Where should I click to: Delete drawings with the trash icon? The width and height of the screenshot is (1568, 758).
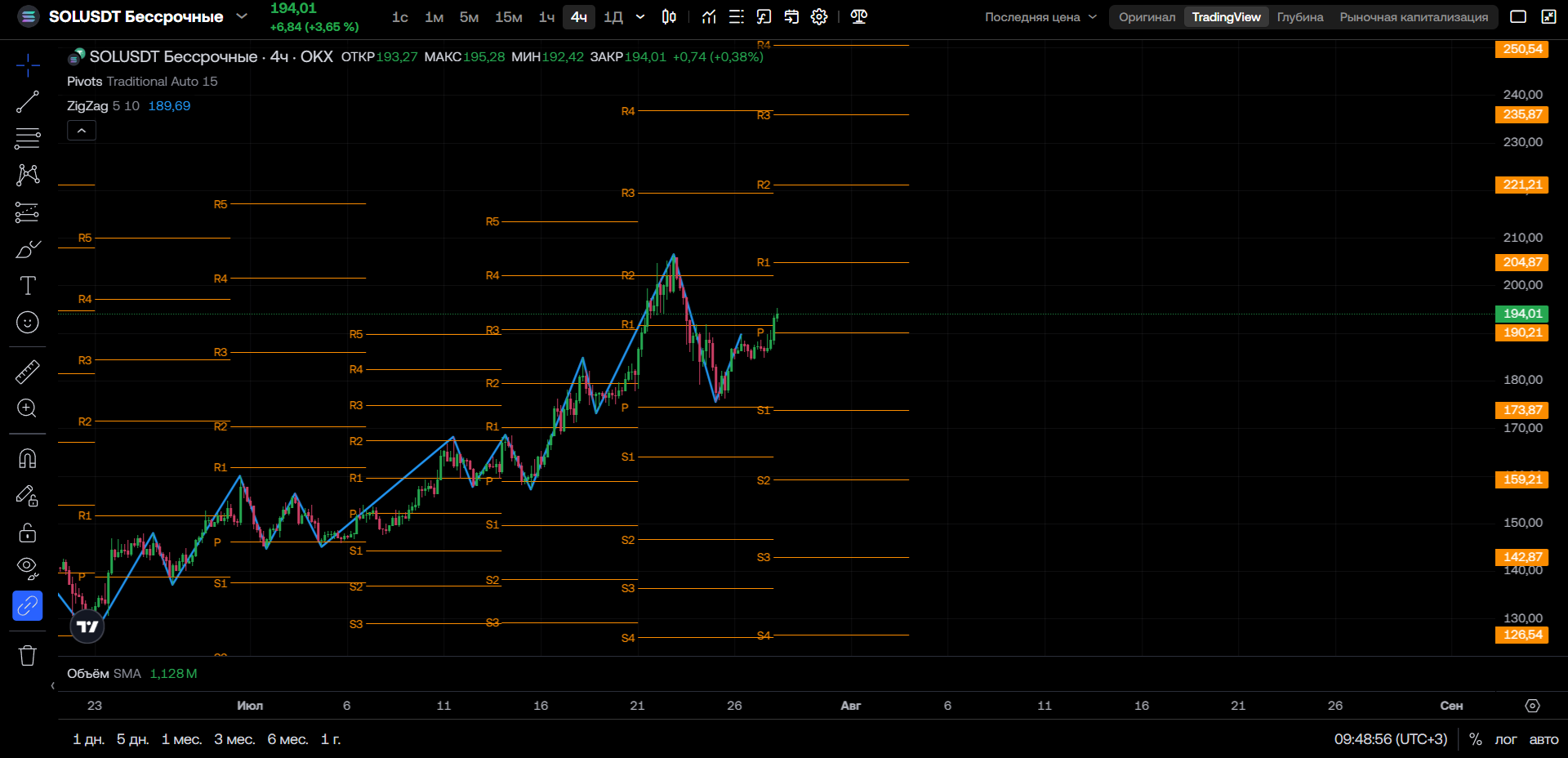(28, 655)
